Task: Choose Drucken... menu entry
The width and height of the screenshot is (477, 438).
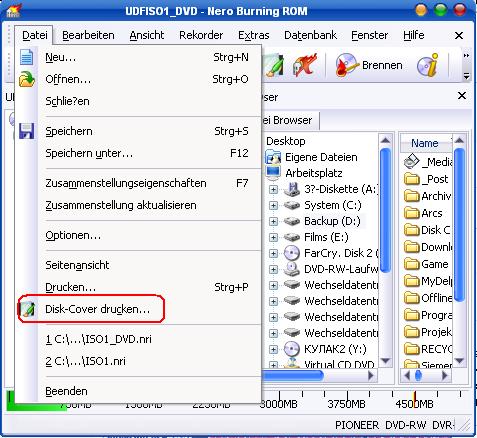Action: click(x=138, y=287)
